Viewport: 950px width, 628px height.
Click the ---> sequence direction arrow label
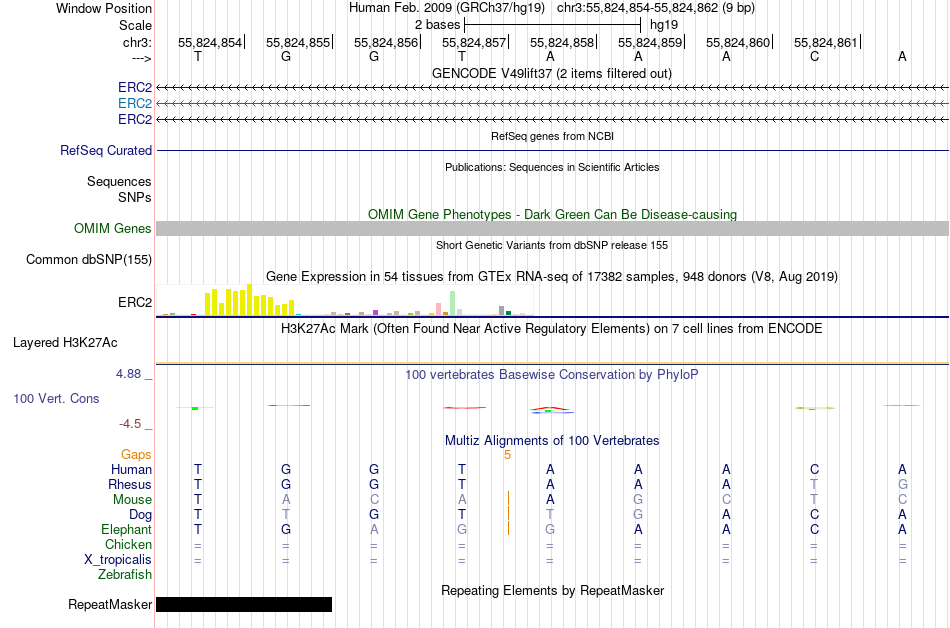(x=142, y=58)
